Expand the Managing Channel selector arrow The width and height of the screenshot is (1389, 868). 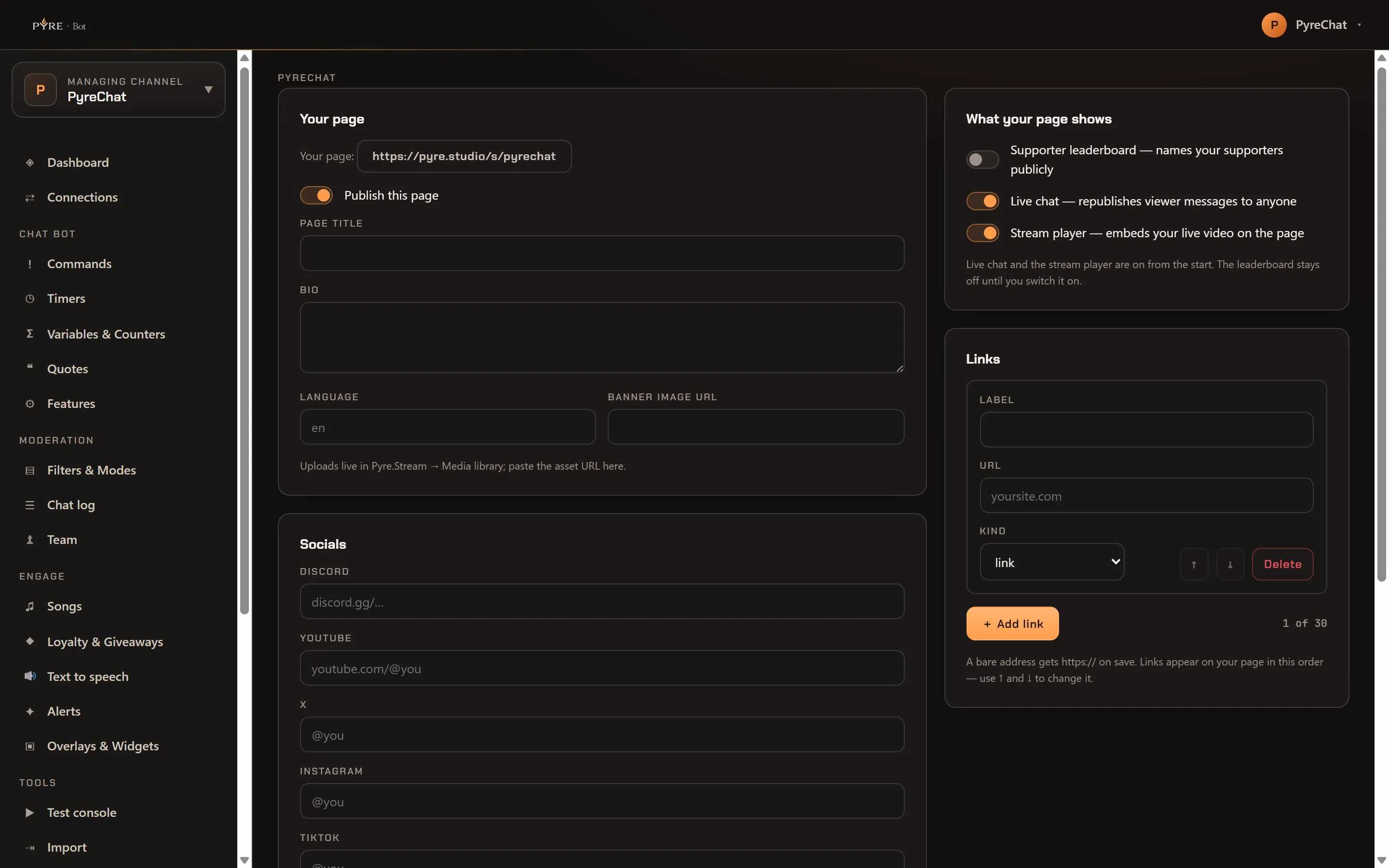point(208,90)
